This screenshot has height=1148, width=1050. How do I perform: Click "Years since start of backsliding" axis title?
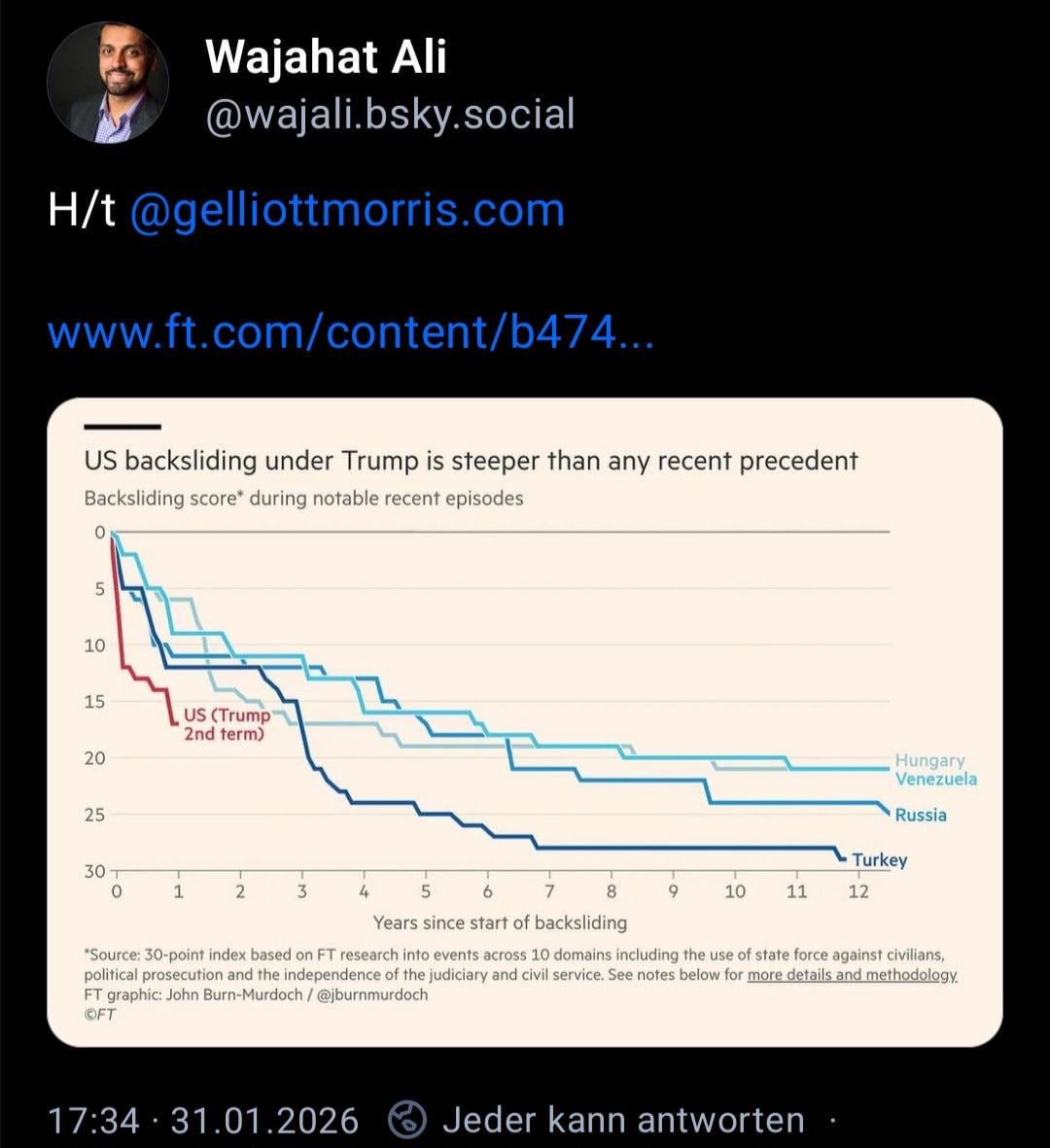point(500,922)
